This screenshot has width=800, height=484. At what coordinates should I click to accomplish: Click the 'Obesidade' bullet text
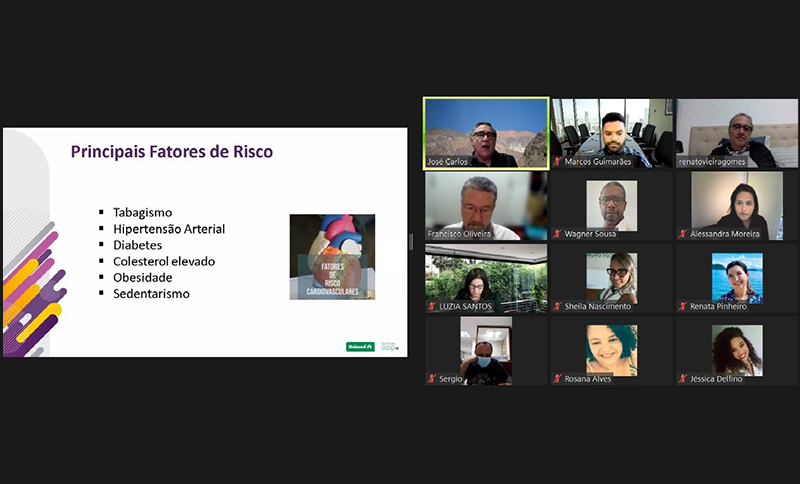pos(142,277)
